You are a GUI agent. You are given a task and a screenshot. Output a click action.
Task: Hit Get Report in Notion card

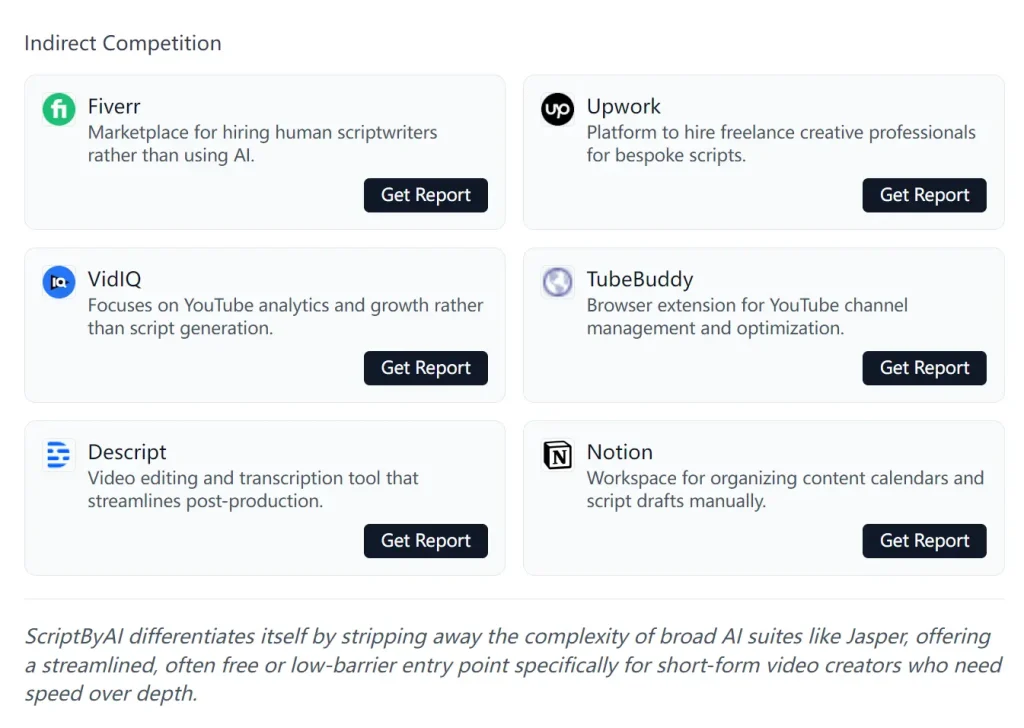pyautogui.click(x=924, y=541)
